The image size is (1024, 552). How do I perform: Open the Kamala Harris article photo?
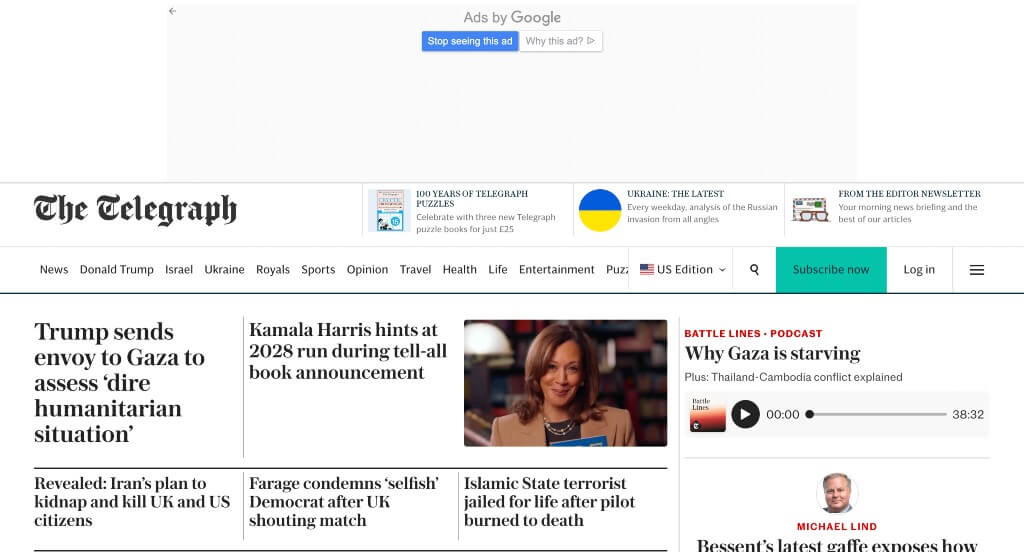coord(566,383)
